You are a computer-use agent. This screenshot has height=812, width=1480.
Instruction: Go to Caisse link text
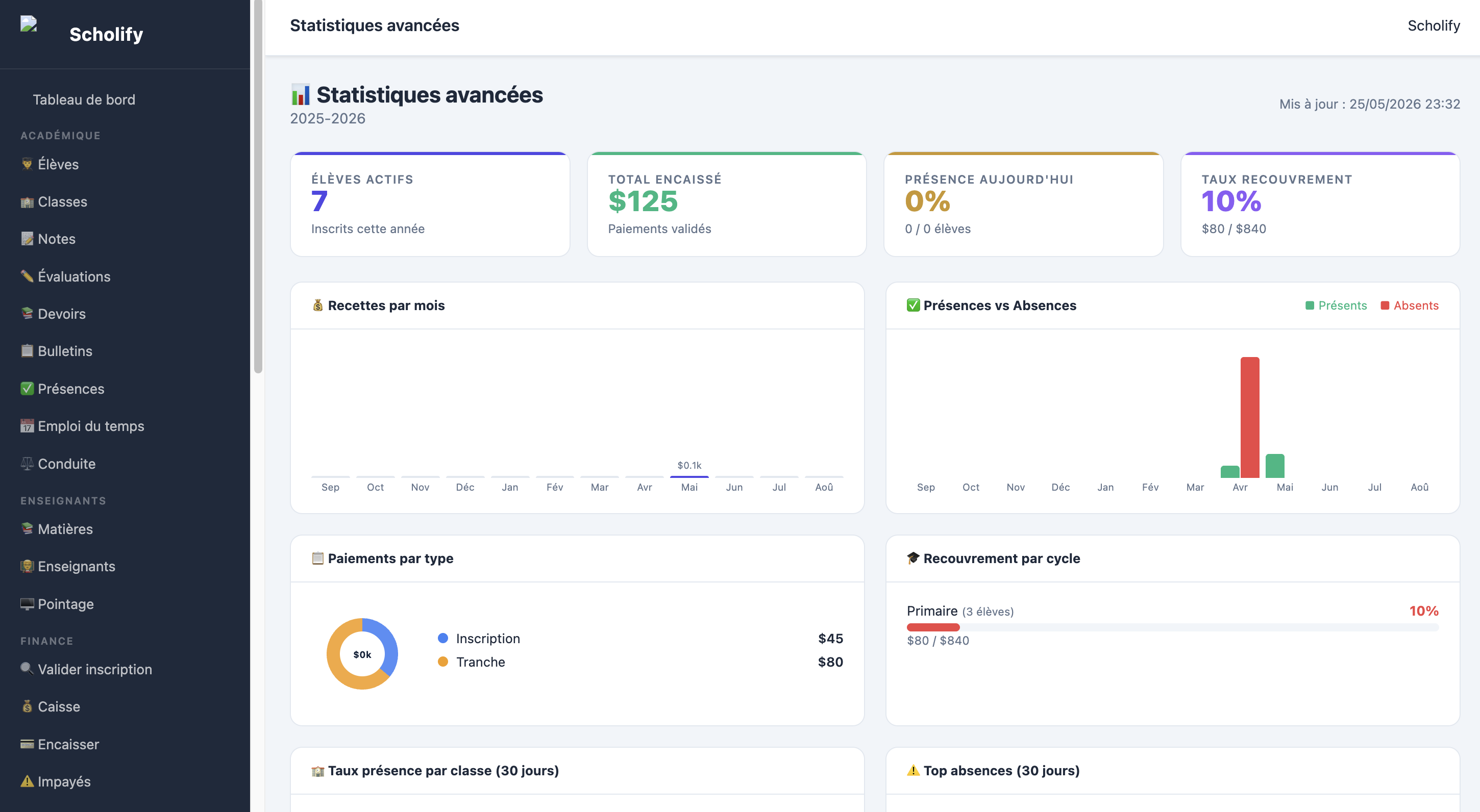pos(59,706)
